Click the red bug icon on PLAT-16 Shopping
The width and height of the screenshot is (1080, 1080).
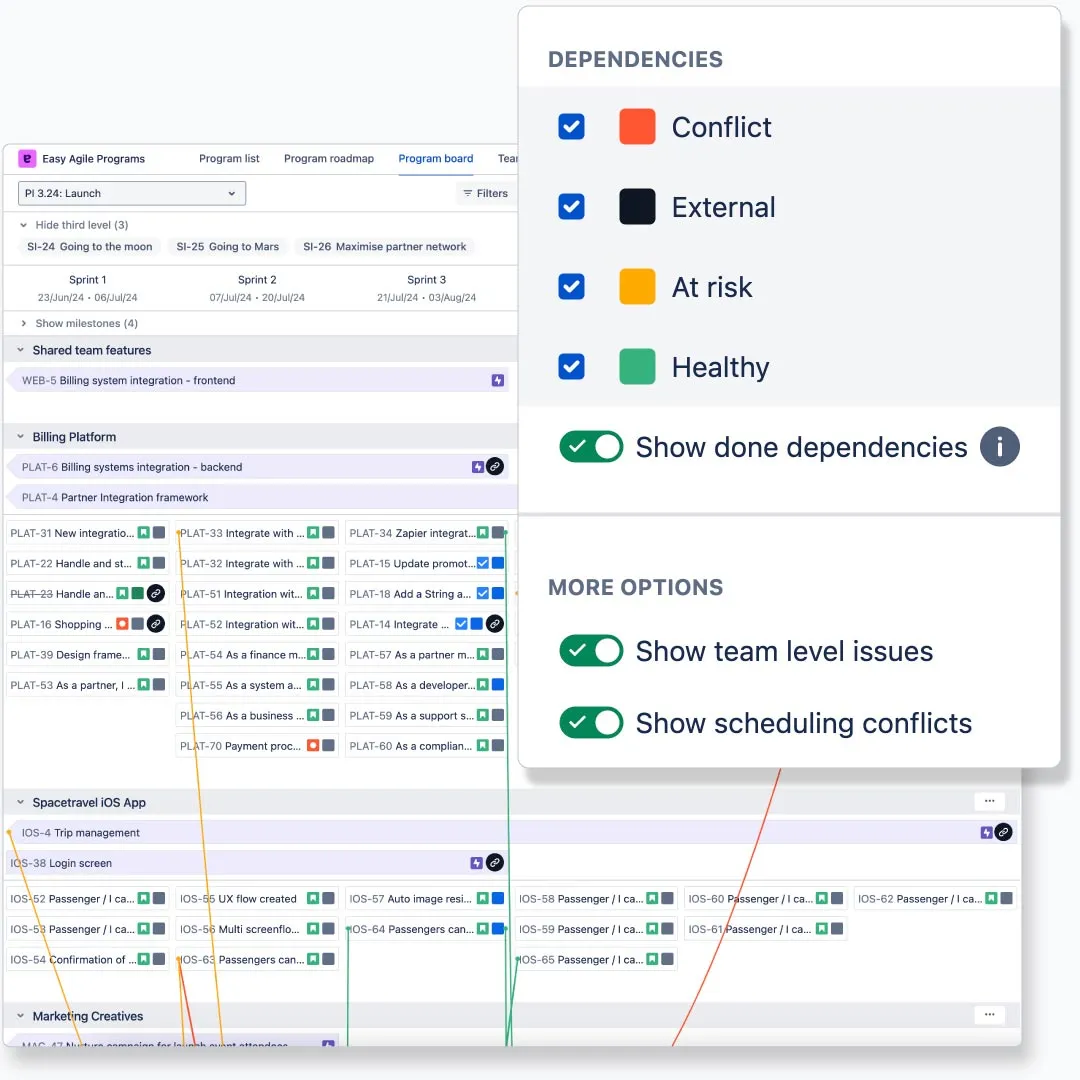pos(122,624)
